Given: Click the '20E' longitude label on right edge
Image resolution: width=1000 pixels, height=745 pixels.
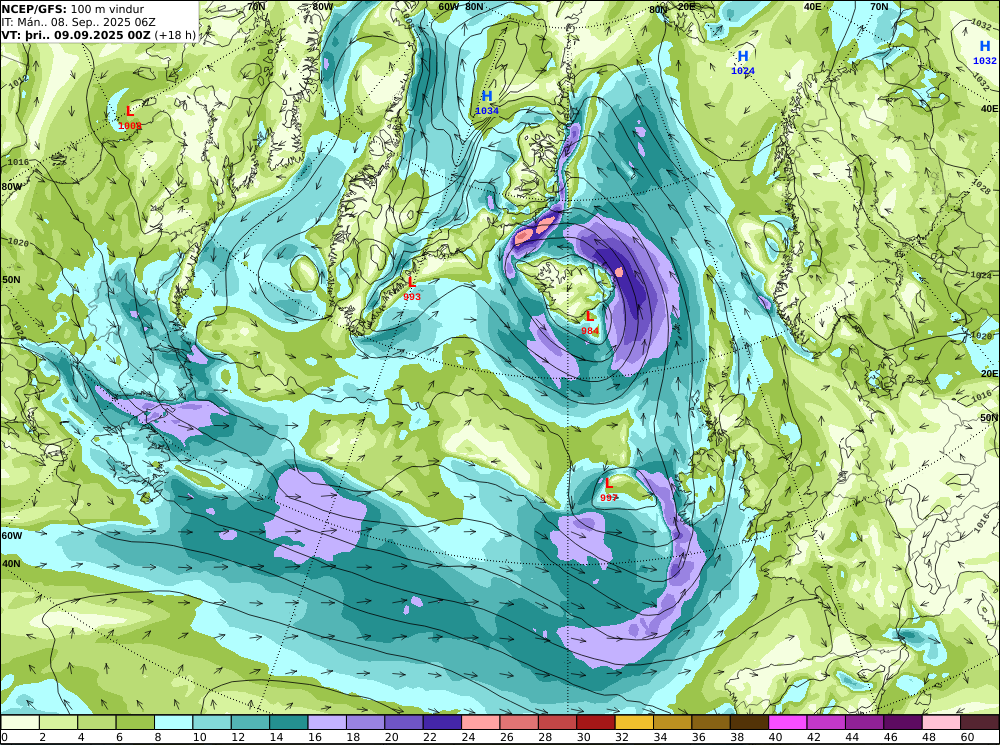Looking at the screenshot, I should point(989,373).
